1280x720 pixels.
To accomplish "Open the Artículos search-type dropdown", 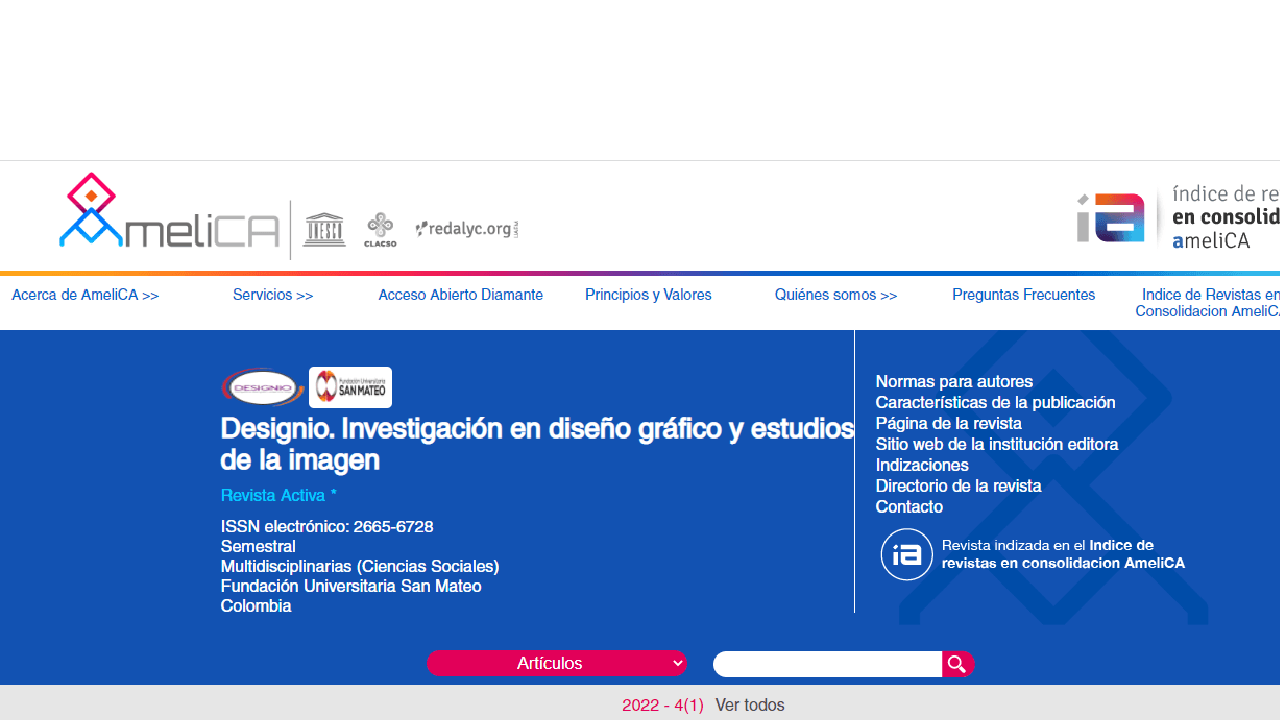I will (557, 663).
